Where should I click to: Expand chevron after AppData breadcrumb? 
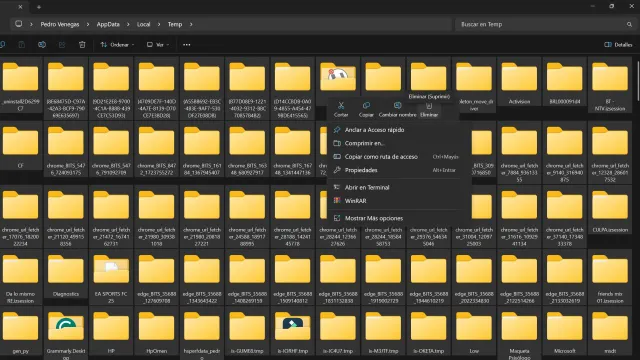(x=128, y=24)
